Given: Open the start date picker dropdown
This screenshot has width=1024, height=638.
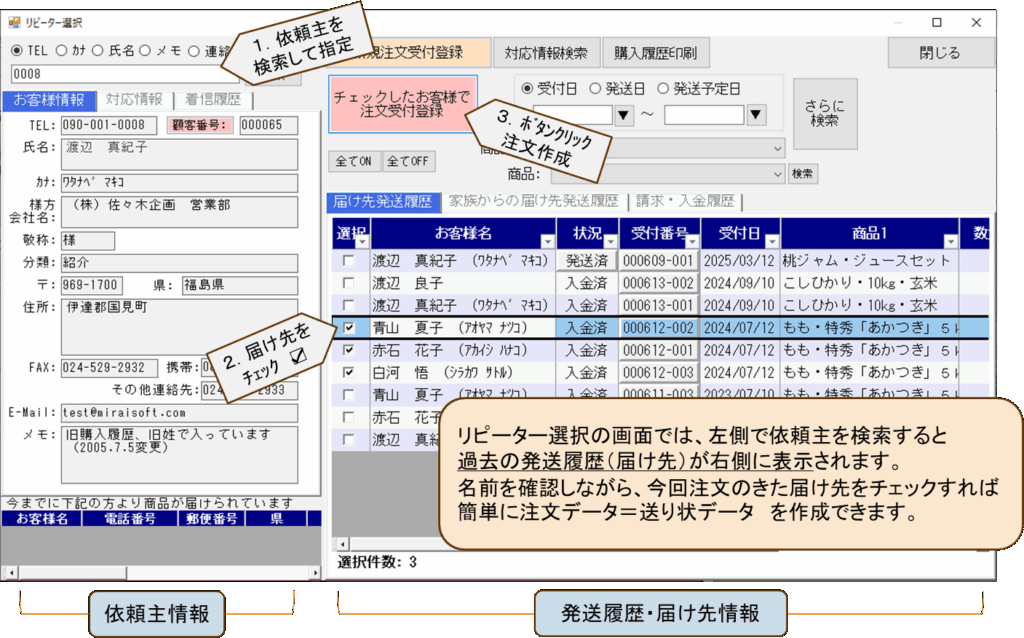Looking at the screenshot, I should [625, 115].
